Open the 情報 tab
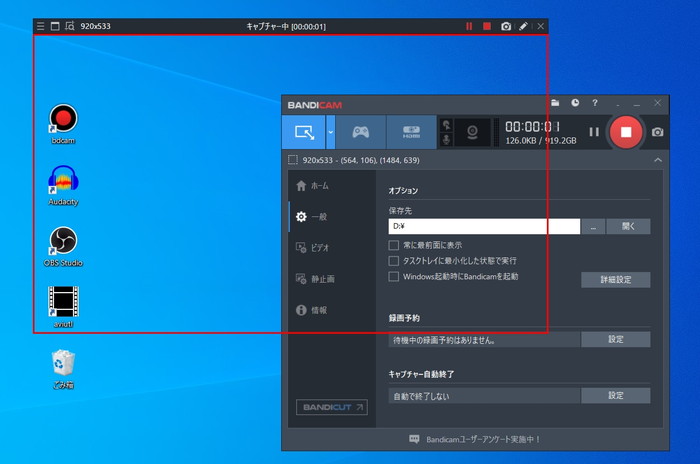 coord(333,310)
